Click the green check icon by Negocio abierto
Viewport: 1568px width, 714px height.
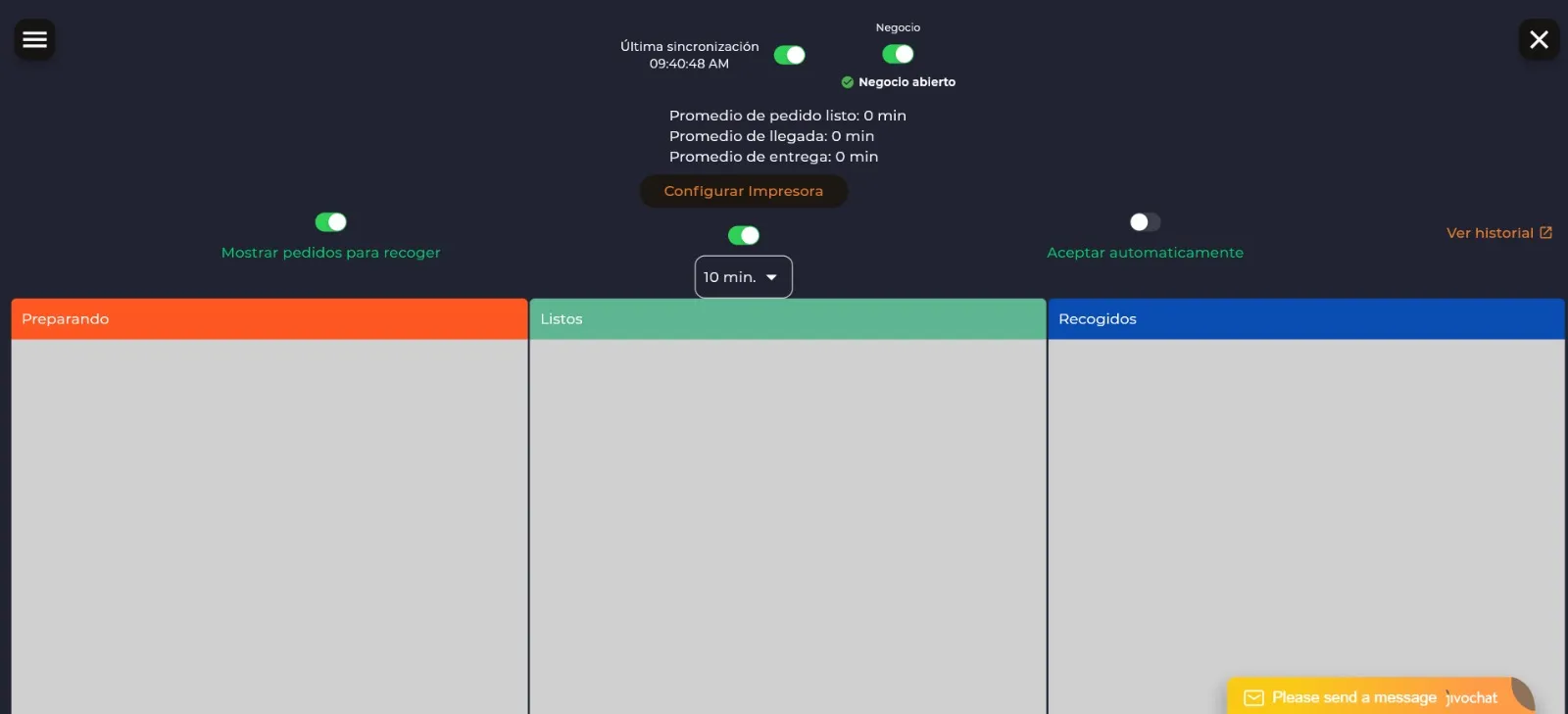click(848, 82)
